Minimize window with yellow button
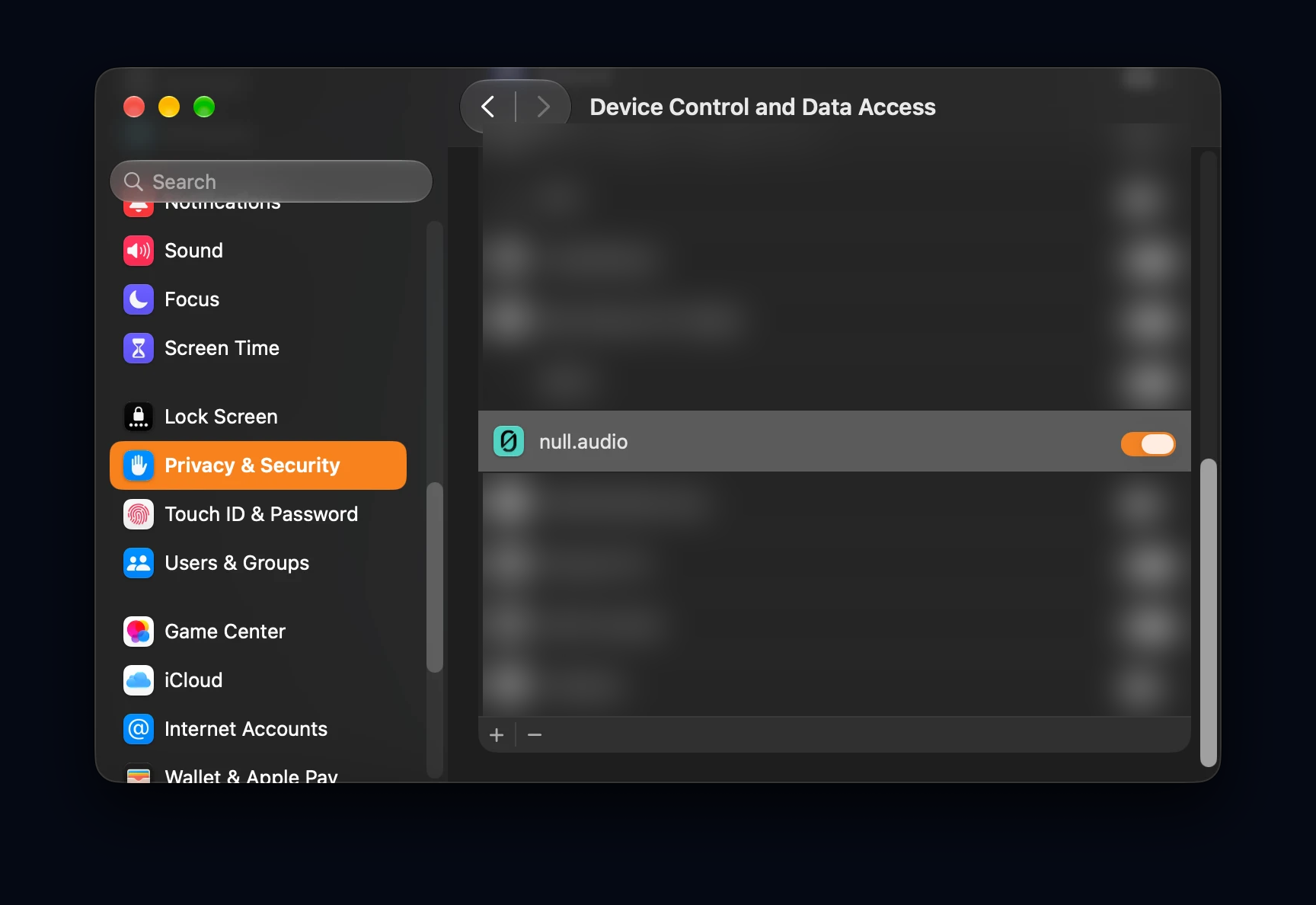The width and height of the screenshot is (1316, 905). pos(169,107)
